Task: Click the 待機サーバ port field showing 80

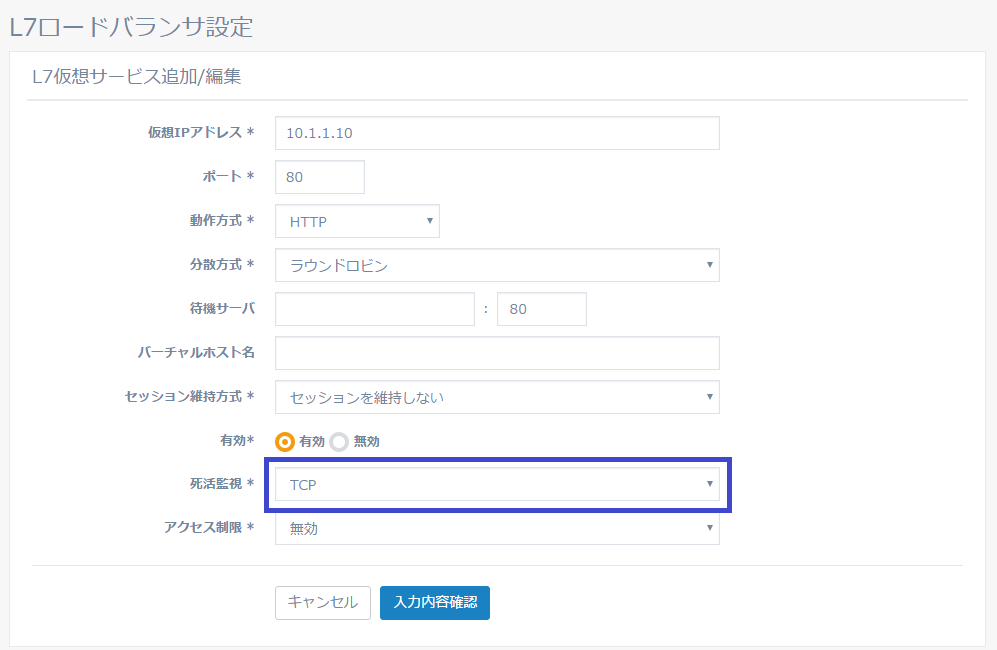Action: coord(541,309)
